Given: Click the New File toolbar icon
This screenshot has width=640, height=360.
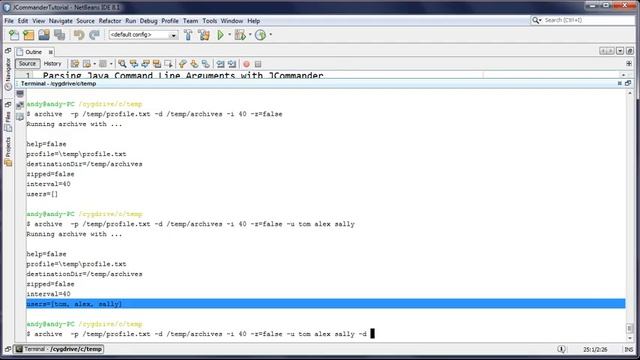Looking at the screenshot, I should point(13,35).
